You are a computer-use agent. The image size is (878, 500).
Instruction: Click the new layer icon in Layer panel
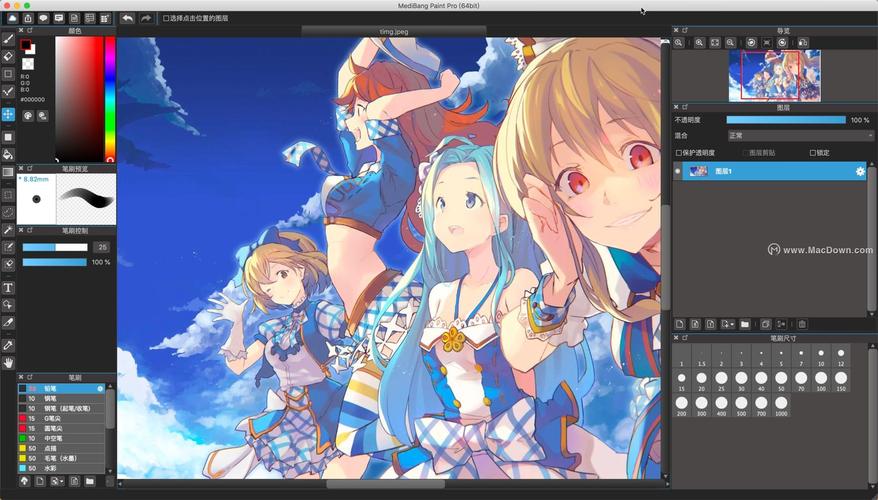click(x=680, y=324)
